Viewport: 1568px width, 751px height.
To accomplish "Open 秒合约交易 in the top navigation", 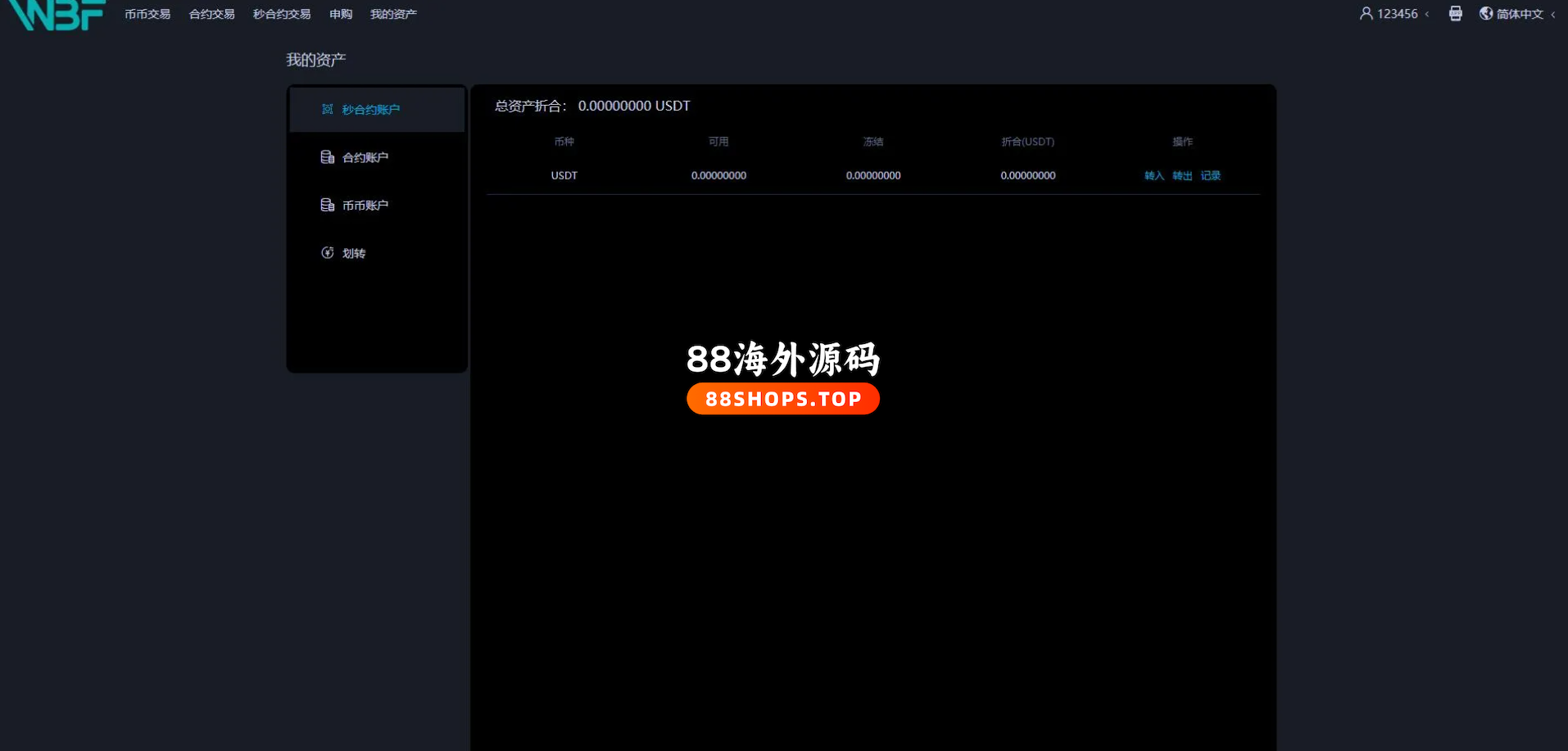I will coord(282,14).
